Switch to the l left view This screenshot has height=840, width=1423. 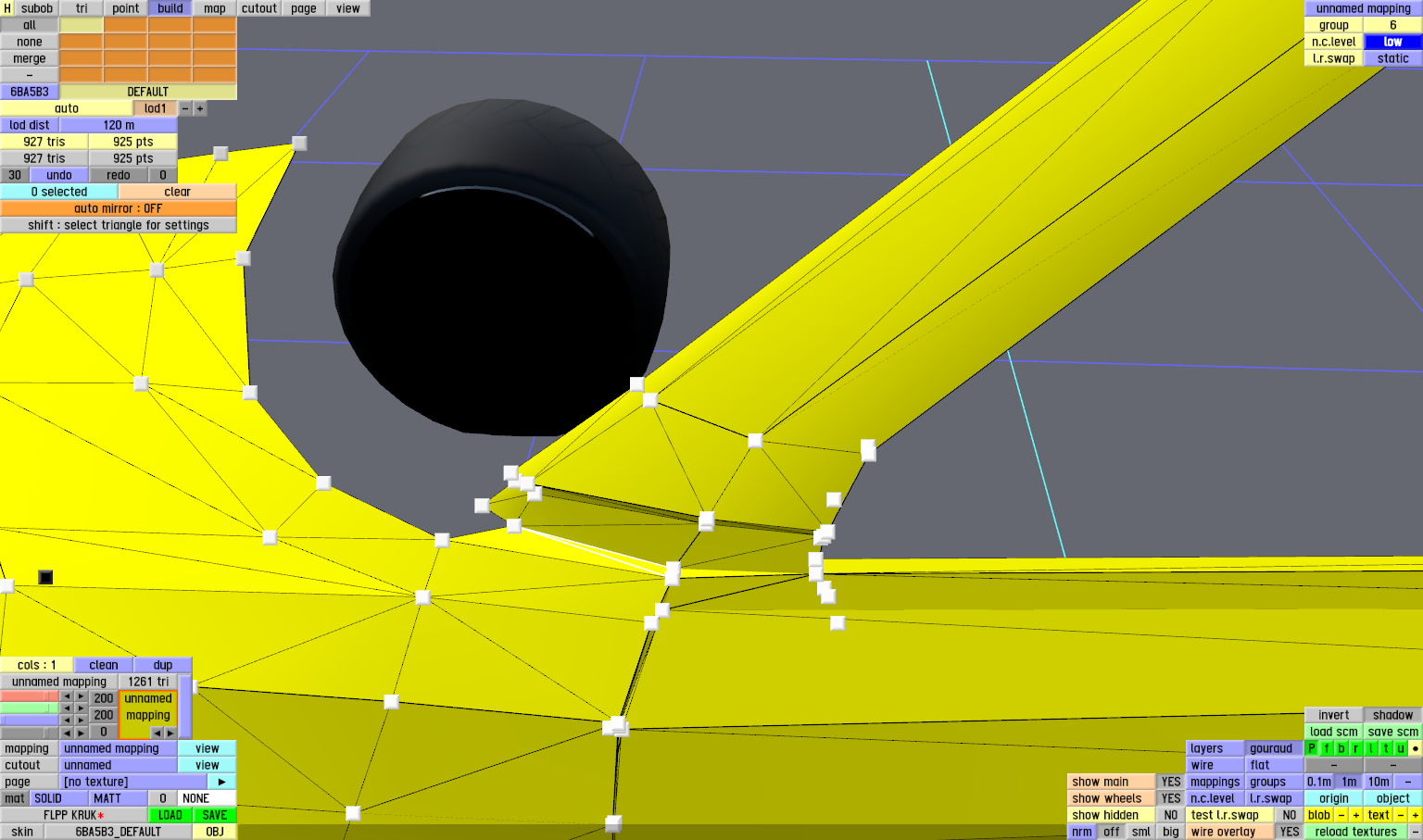1371,748
